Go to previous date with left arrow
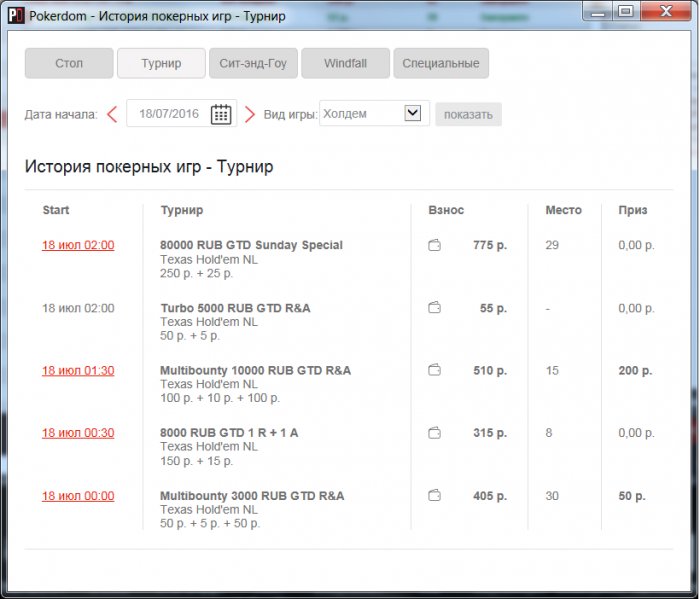The height and width of the screenshot is (599, 700). 112,114
